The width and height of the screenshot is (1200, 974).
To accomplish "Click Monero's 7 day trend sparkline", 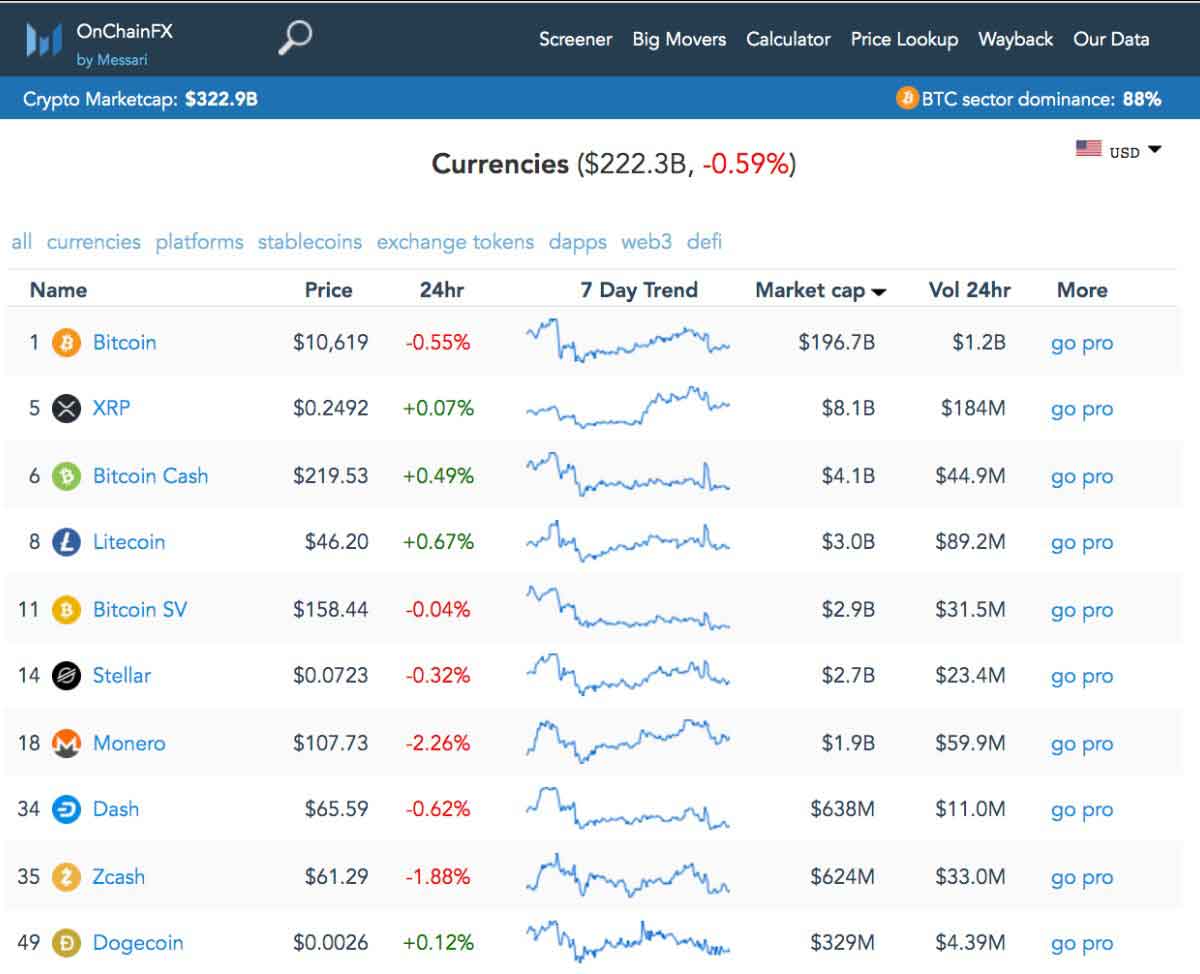I will point(628,742).
